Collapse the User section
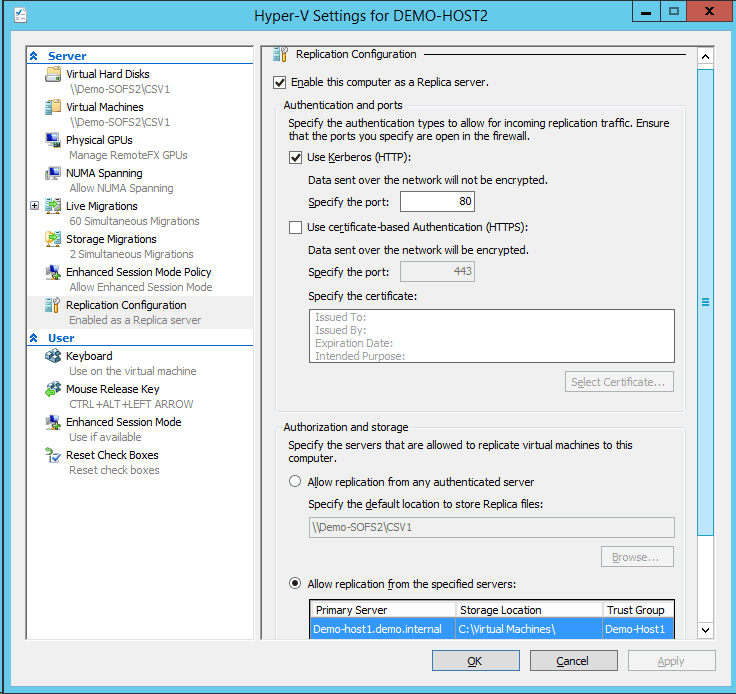The height and width of the screenshot is (694, 736). pyautogui.click(x=34, y=338)
